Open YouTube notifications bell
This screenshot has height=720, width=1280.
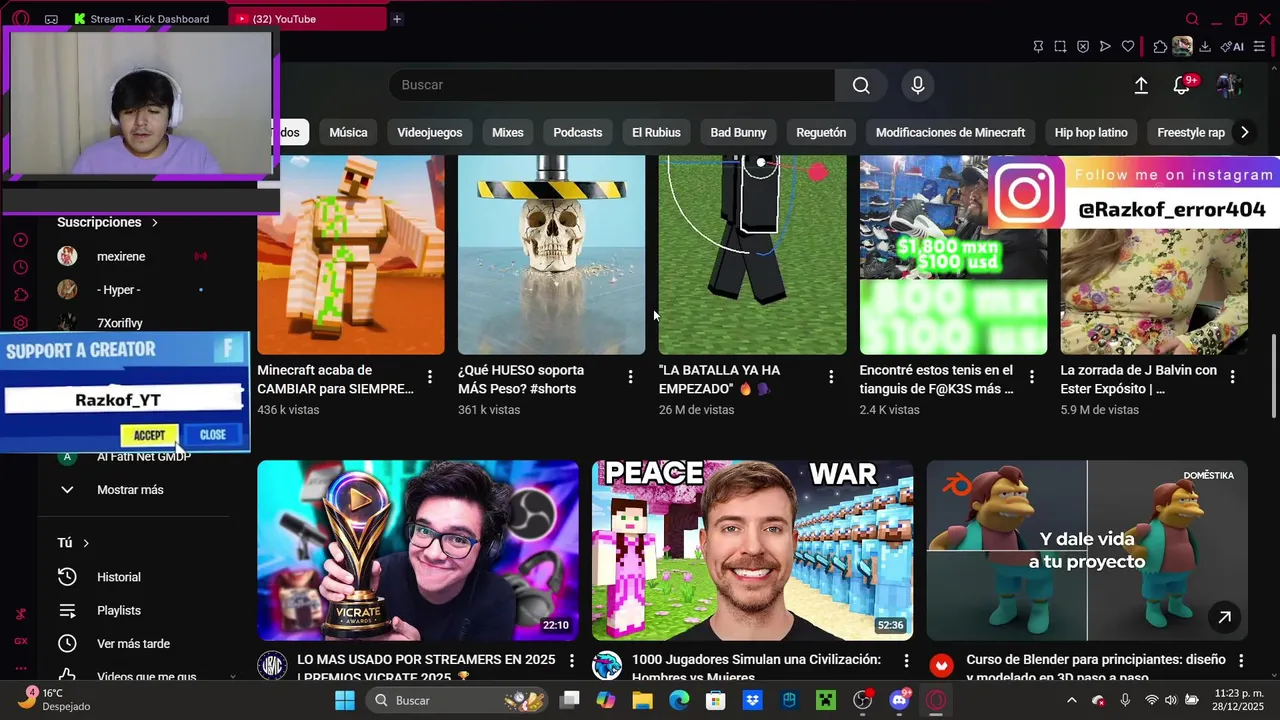point(1182,86)
